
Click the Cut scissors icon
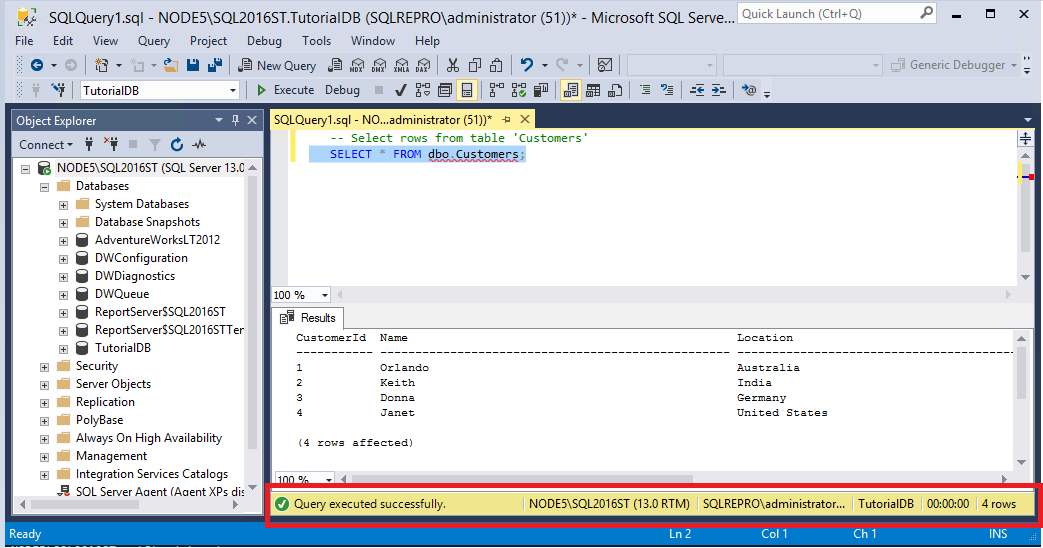(453, 65)
